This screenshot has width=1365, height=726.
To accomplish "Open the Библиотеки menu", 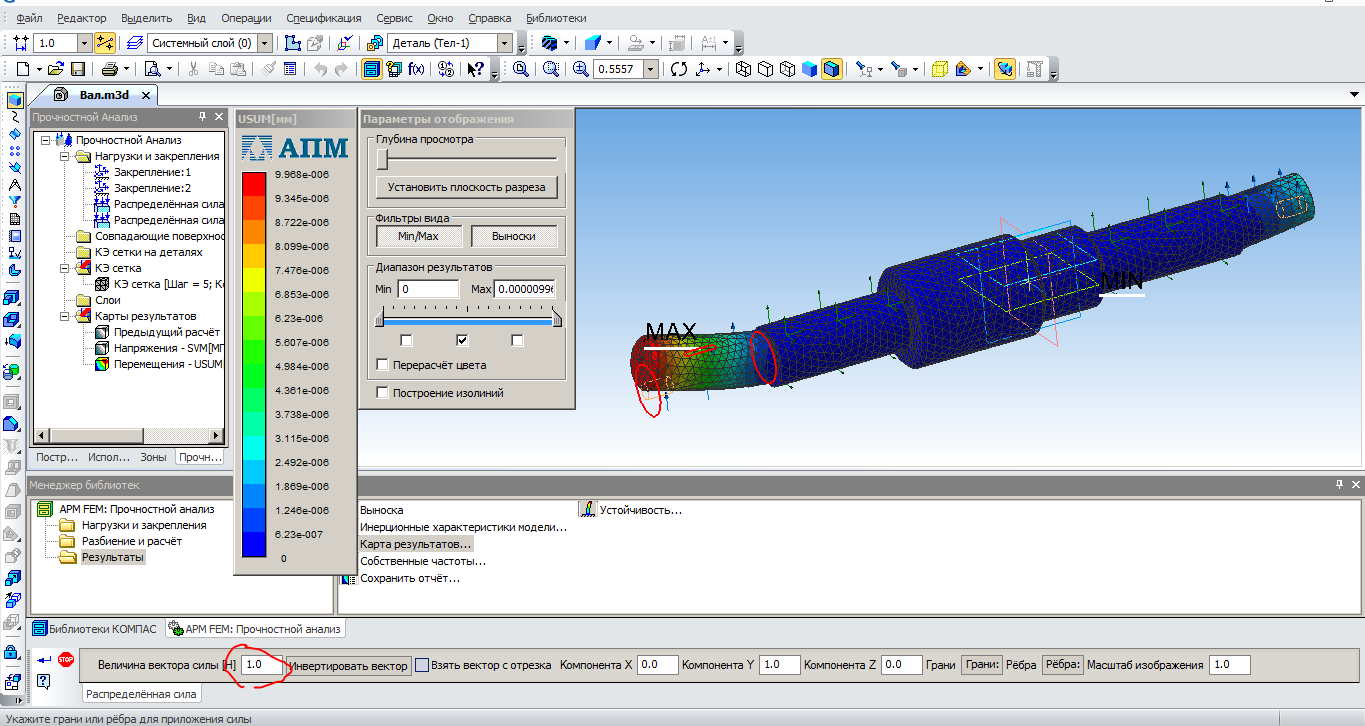I will coord(555,18).
